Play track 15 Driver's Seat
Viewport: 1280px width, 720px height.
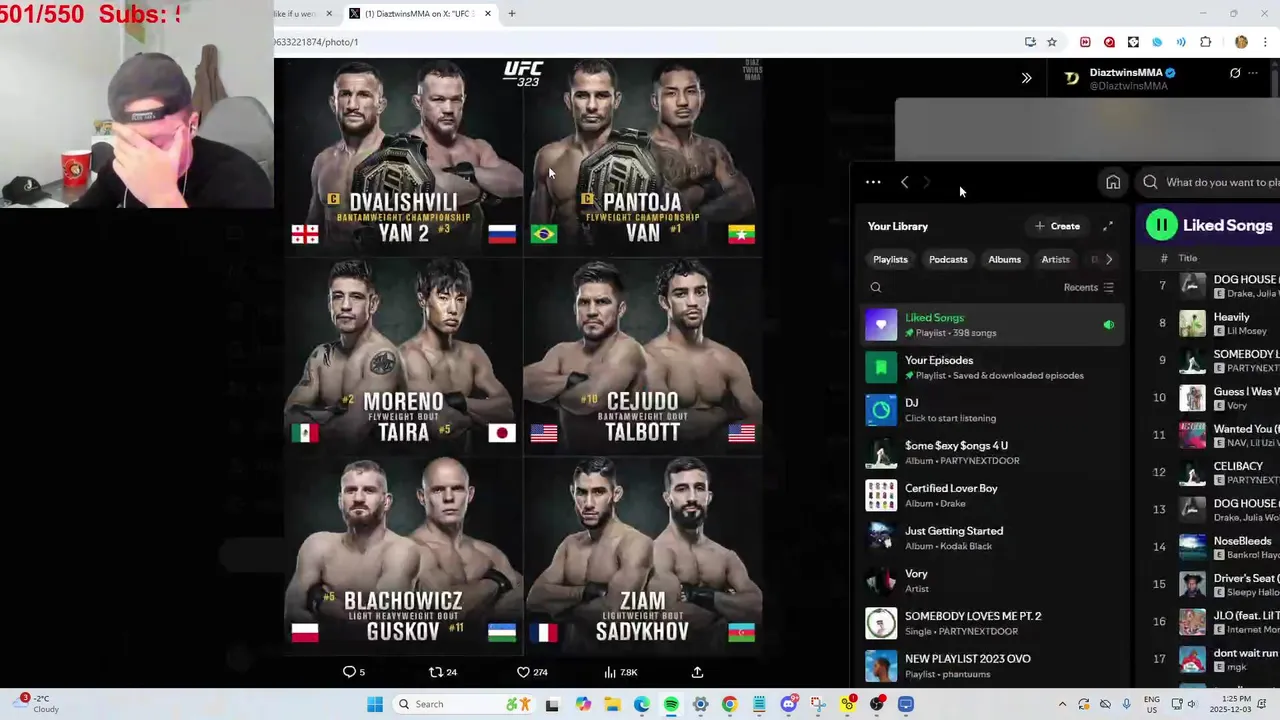click(1211, 584)
